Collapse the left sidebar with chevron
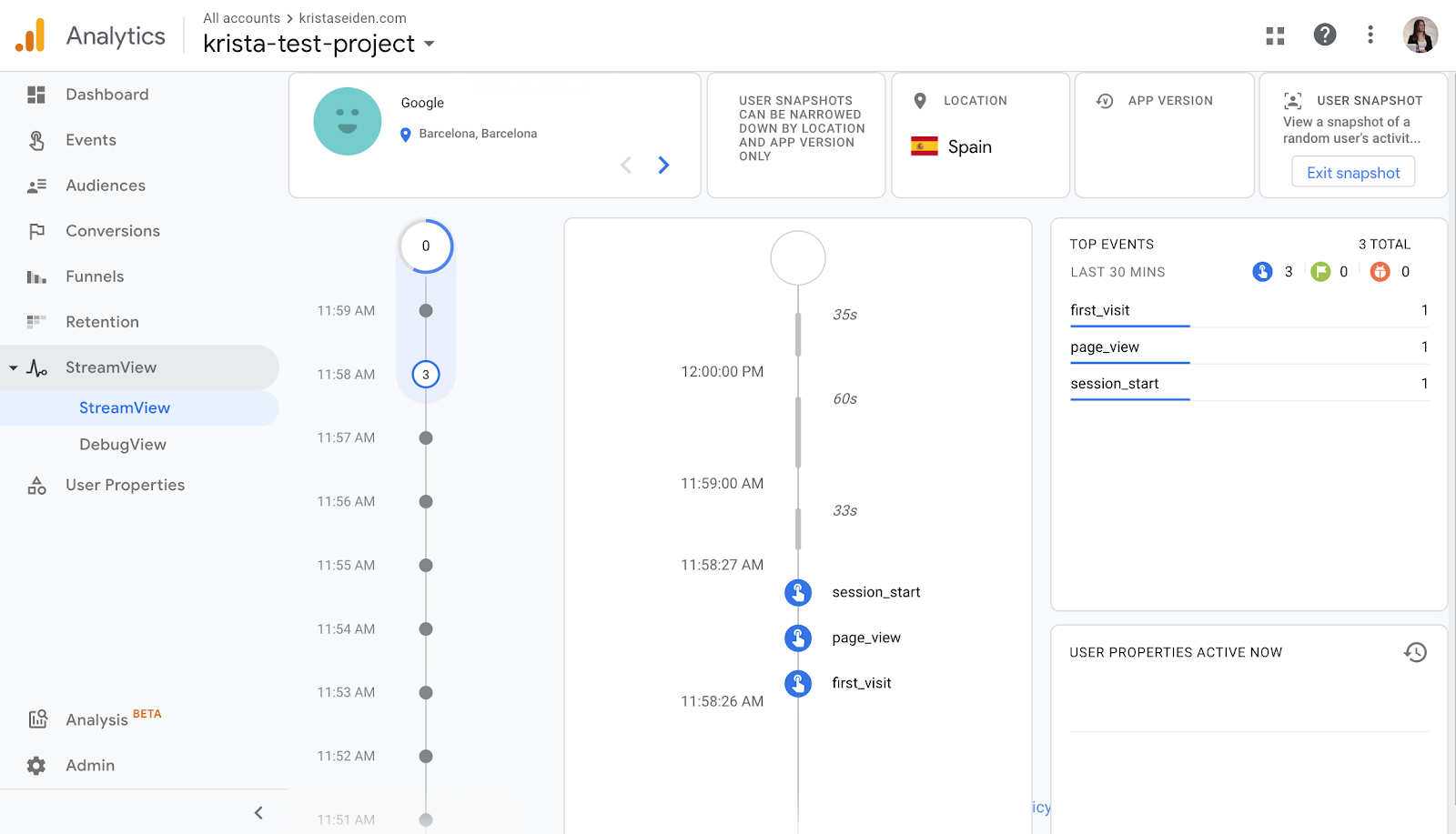 point(258,813)
